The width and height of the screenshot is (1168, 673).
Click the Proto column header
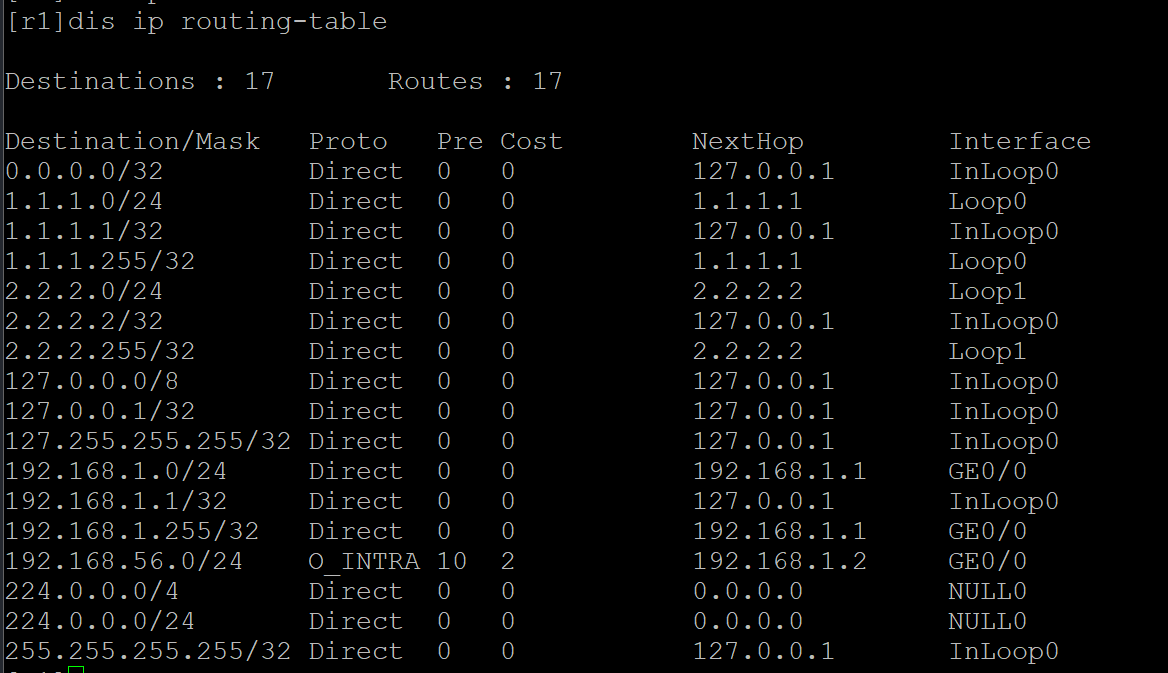click(347, 141)
